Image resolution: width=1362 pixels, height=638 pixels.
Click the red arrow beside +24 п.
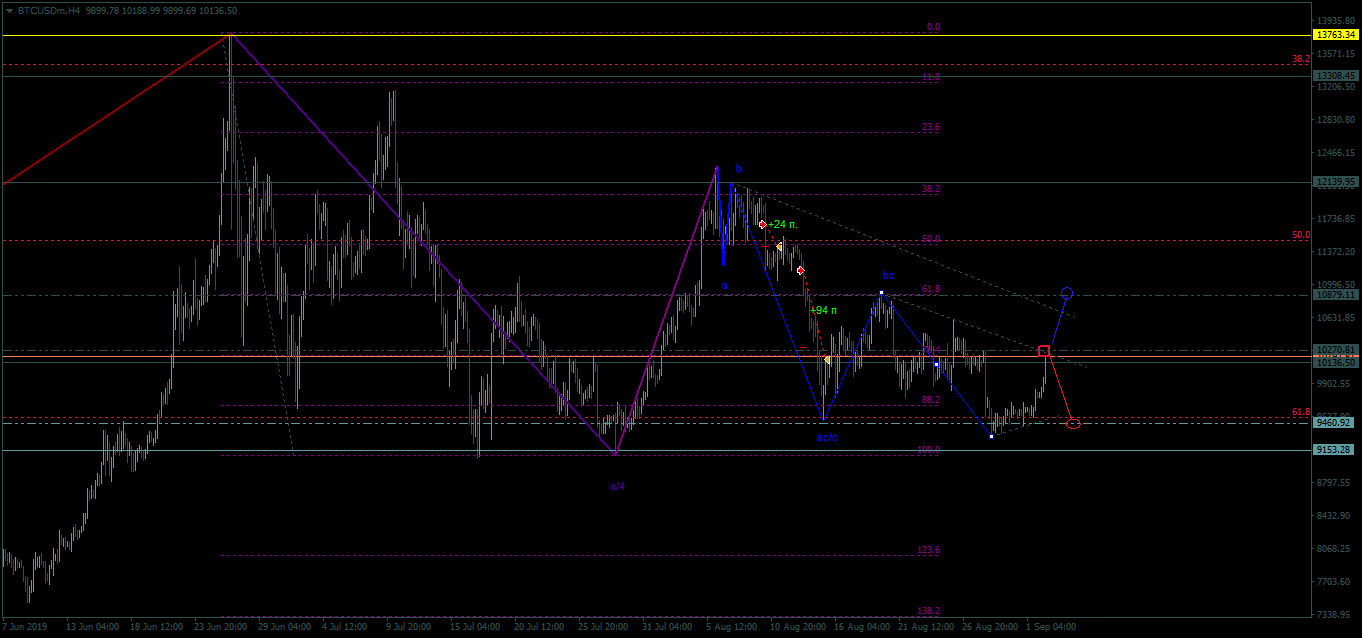(x=762, y=224)
